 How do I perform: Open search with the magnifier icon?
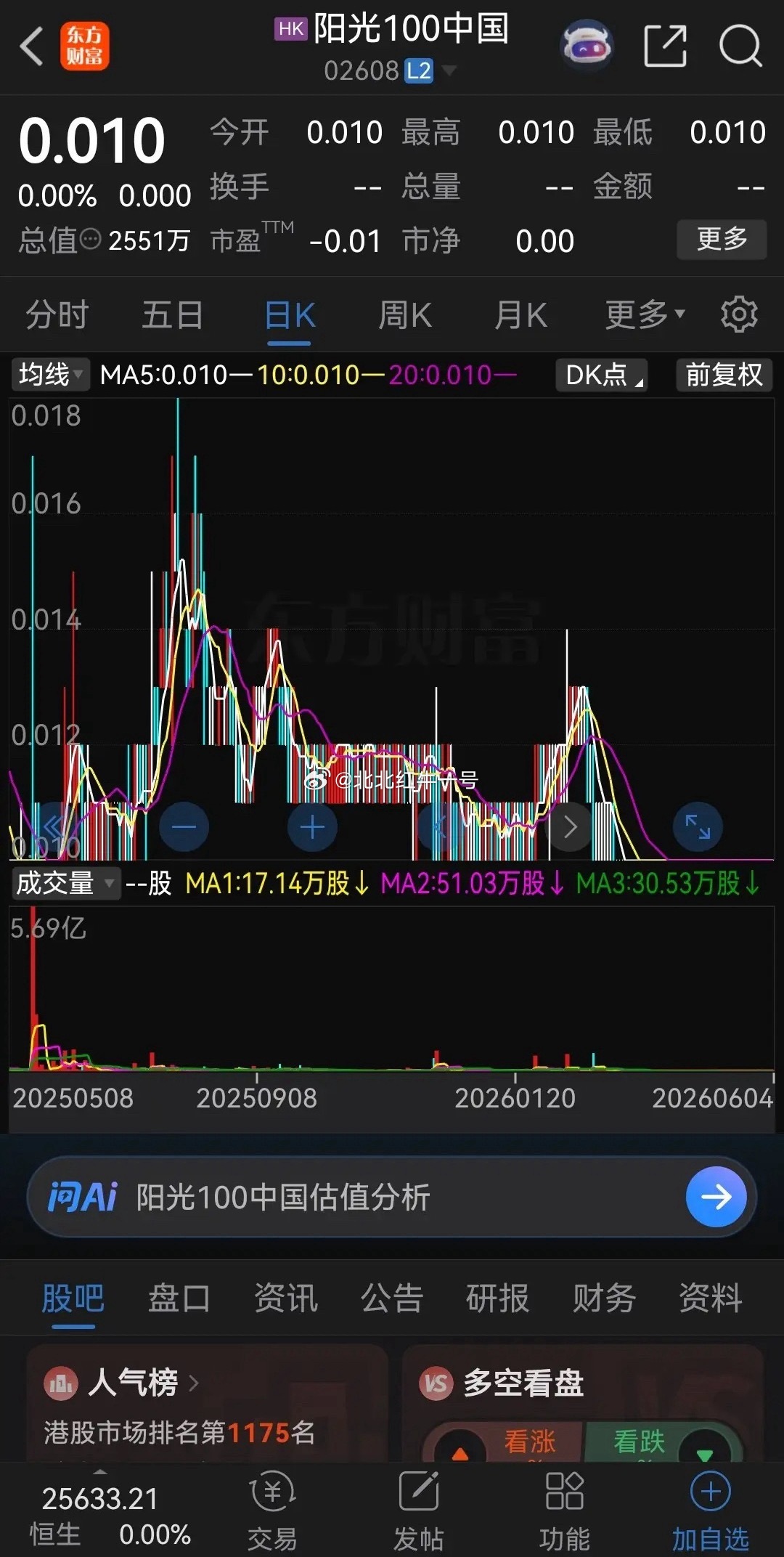tap(740, 46)
